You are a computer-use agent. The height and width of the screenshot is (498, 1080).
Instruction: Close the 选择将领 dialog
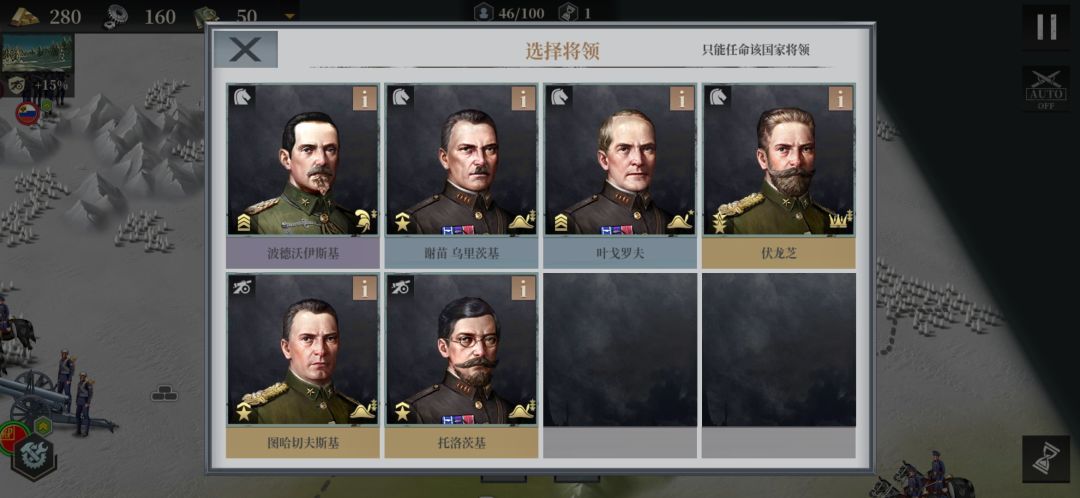245,49
